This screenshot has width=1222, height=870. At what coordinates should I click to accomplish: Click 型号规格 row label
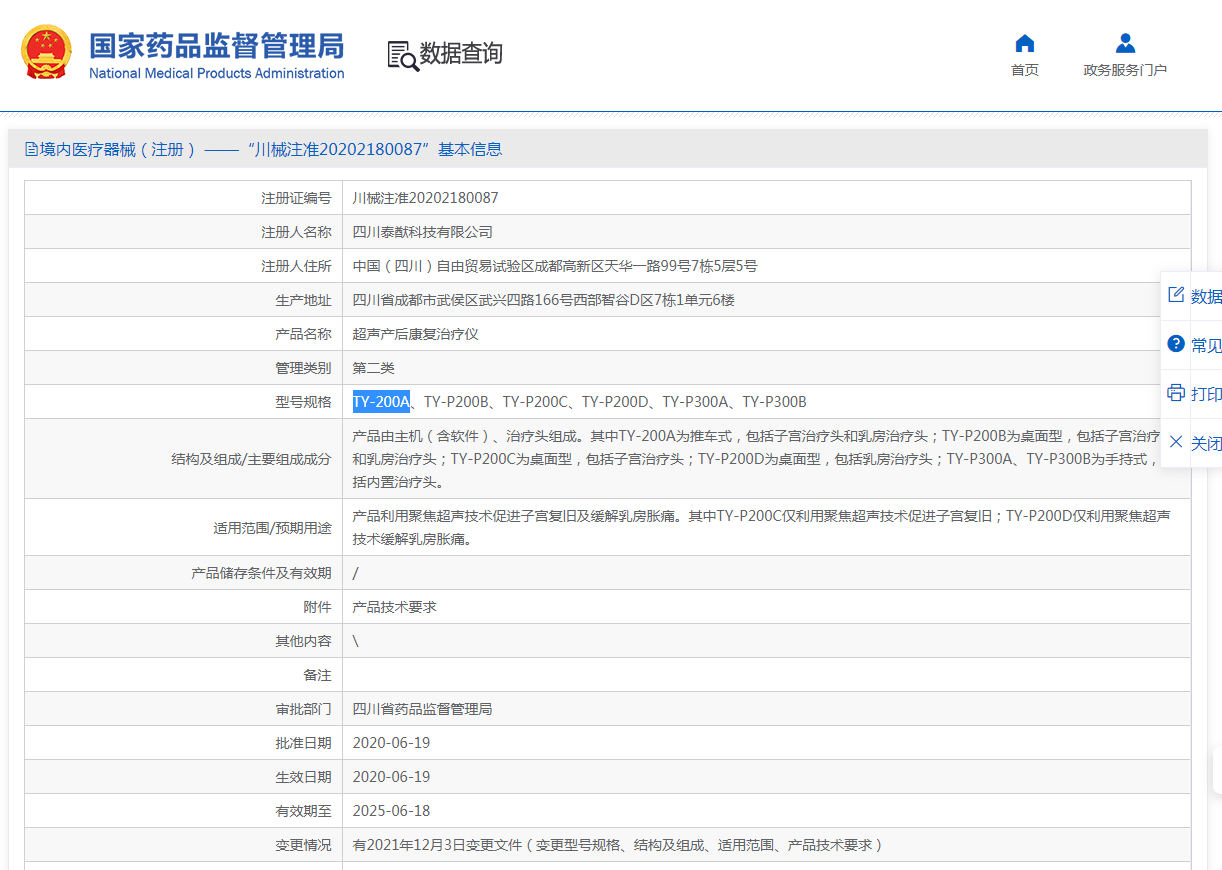click(x=304, y=402)
